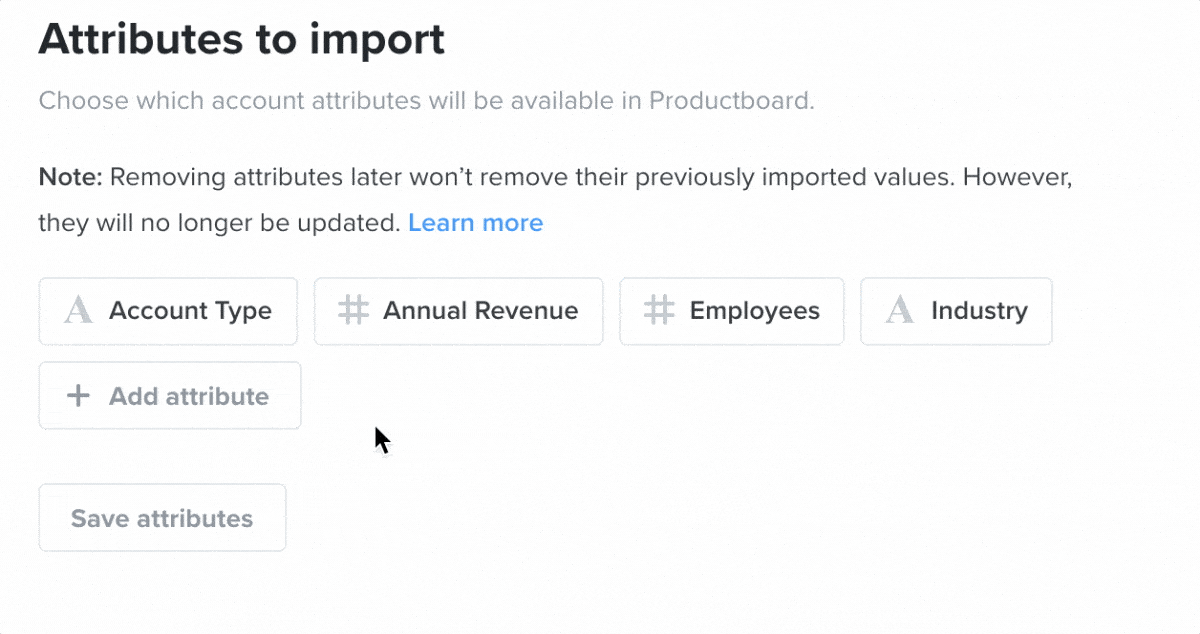
Task: Open the Learn more link
Action: pyautogui.click(x=475, y=222)
